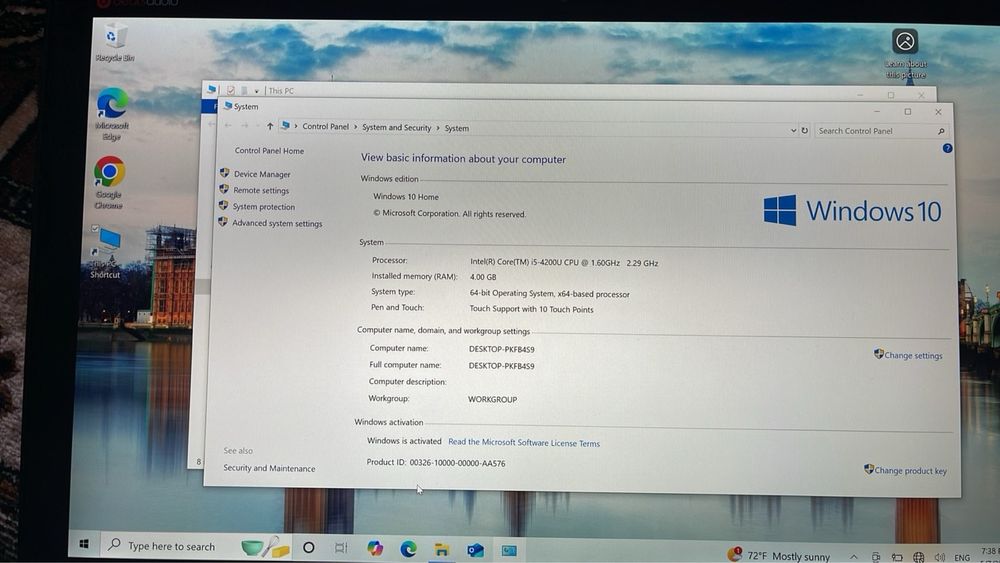Click the search magnifier in Control Panel

click(941, 131)
